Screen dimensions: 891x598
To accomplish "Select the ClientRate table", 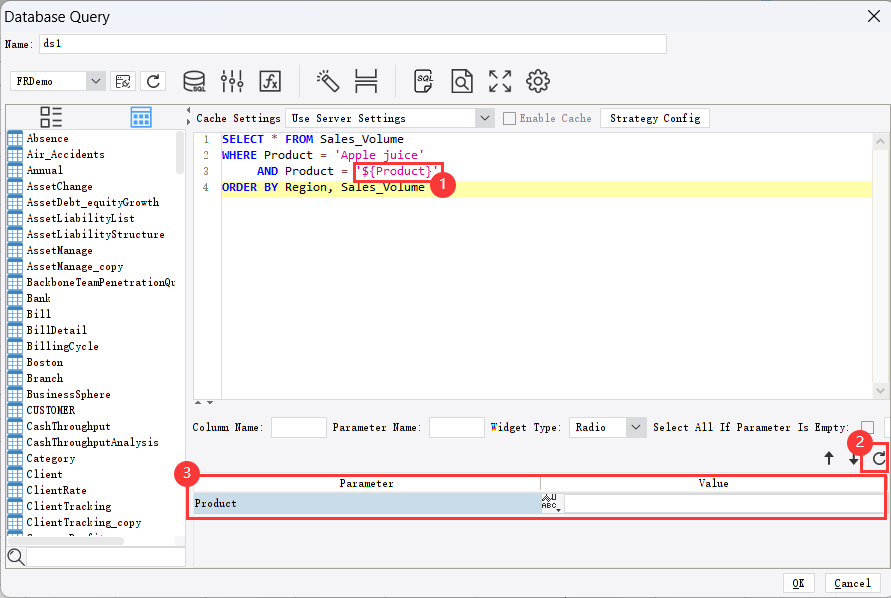I will coord(56,490).
